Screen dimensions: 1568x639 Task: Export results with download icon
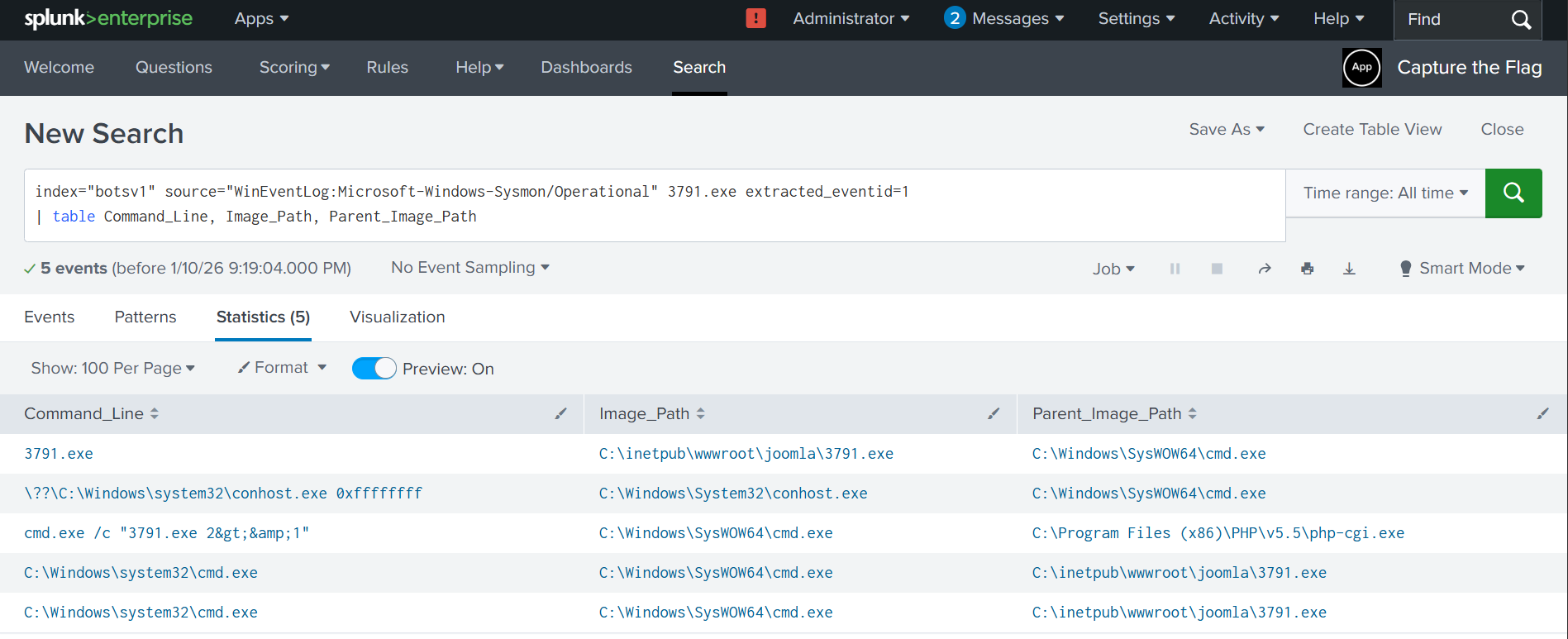1349,269
